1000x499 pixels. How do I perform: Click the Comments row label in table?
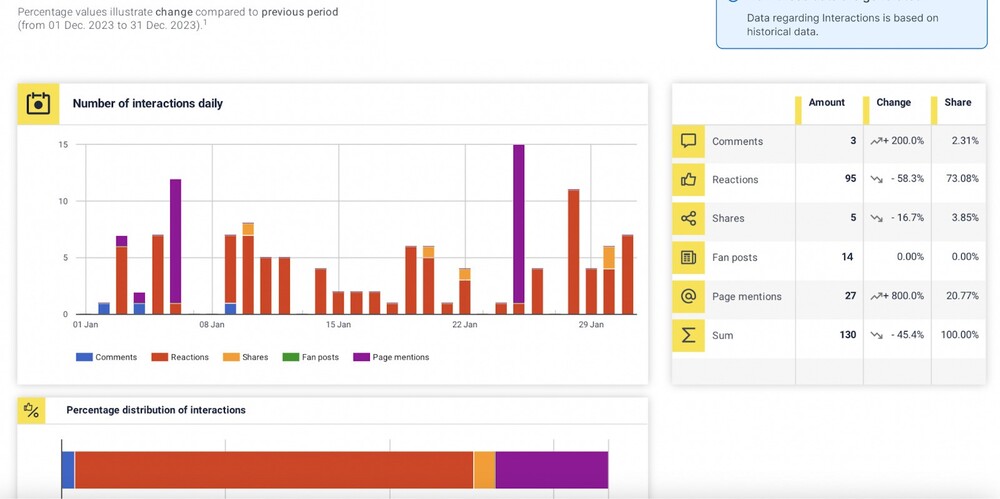point(737,142)
